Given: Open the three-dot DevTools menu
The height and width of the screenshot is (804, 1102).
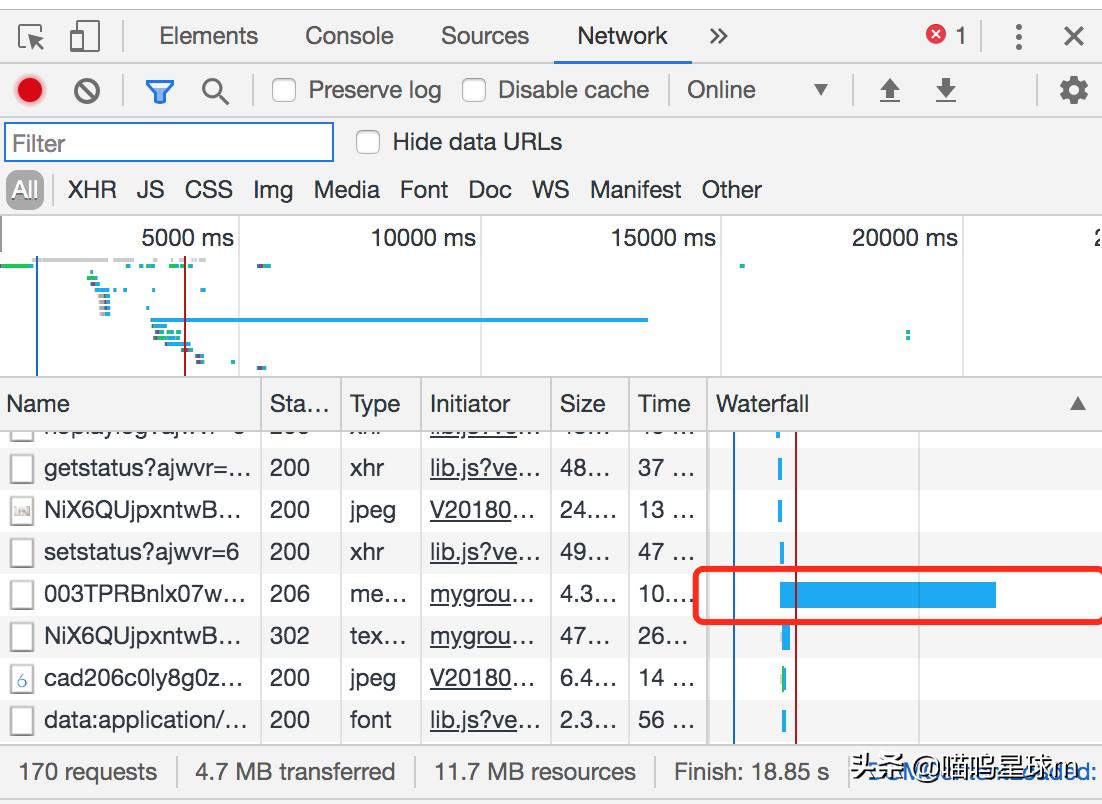Looking at the screenshot, I should pyautogui.click(x=1018, y=37).
